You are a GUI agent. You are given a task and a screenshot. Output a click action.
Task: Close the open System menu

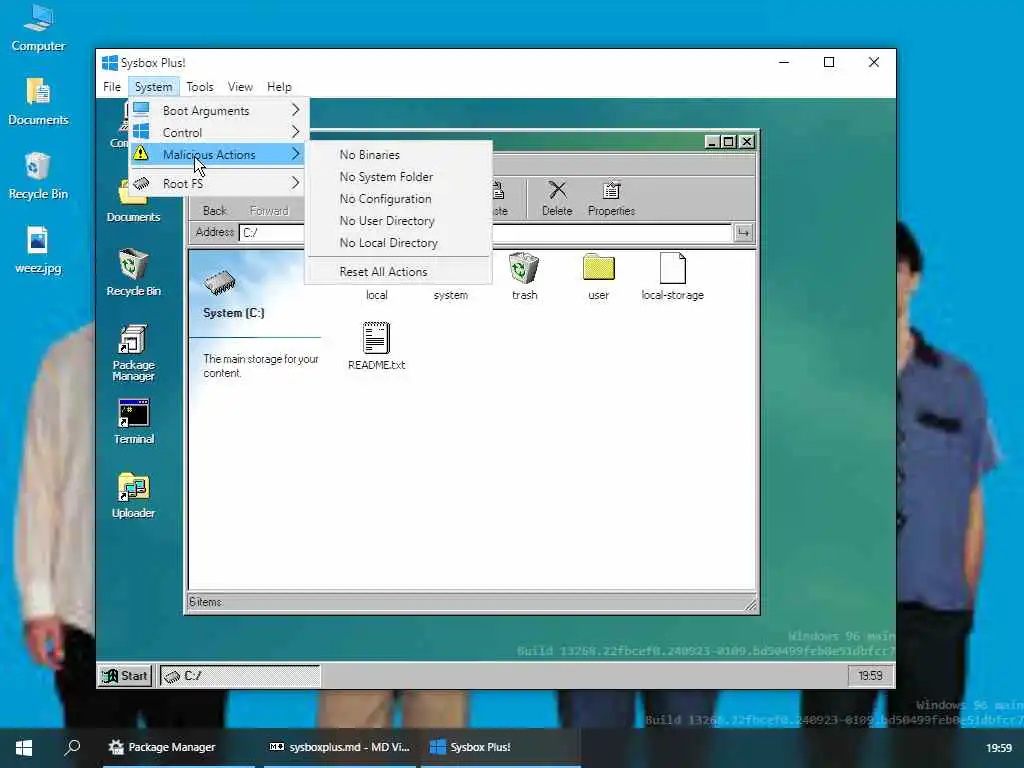[x=153, y=87]
